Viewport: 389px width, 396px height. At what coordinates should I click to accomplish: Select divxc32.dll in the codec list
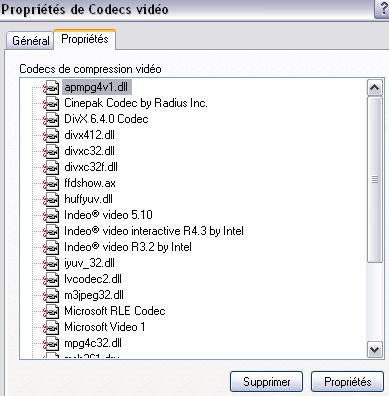click(89, 151)
